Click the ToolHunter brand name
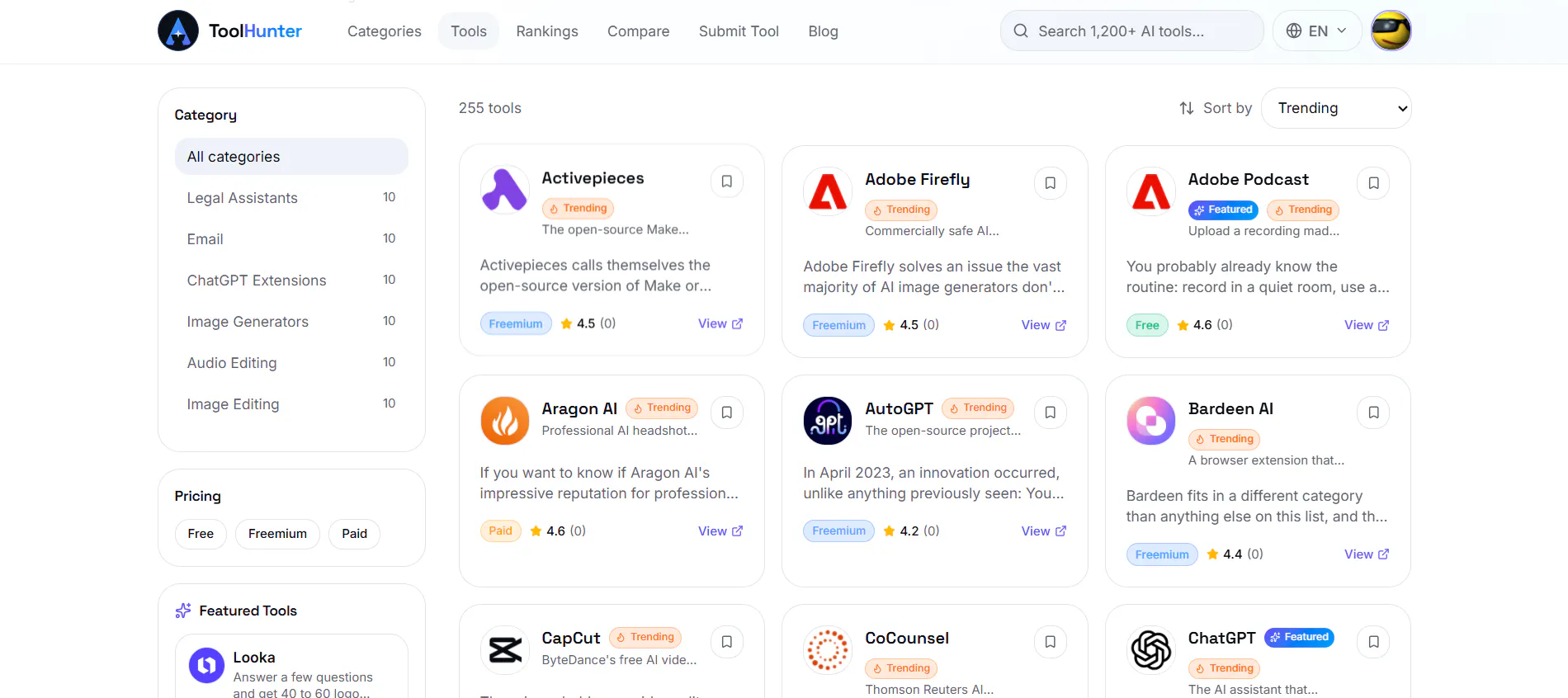Image resolution: width=1568 pixels, height=698 pixels. (255, 31)
